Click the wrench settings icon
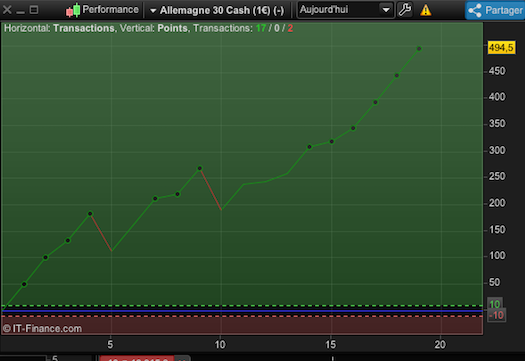This screenshot has height=361, width=525. click(x=405, y=10)
